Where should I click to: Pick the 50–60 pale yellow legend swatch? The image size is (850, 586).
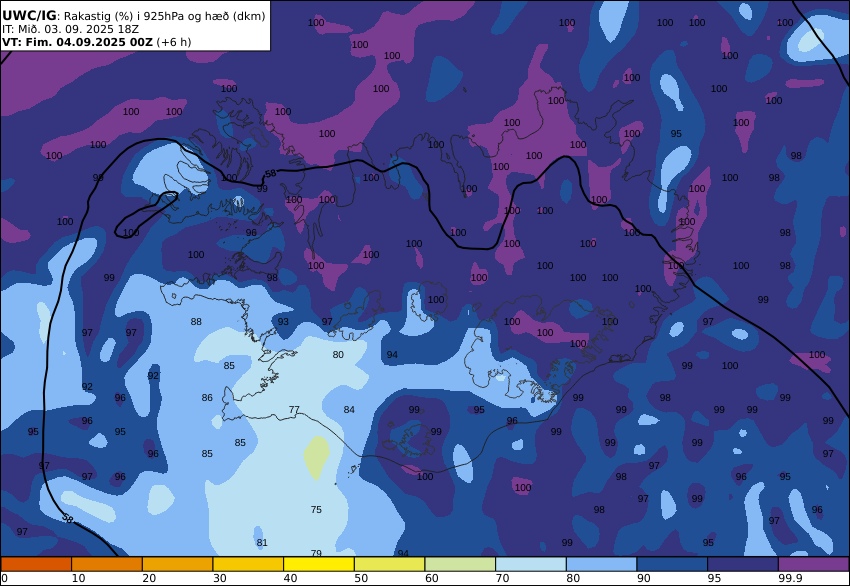(389, 564)
